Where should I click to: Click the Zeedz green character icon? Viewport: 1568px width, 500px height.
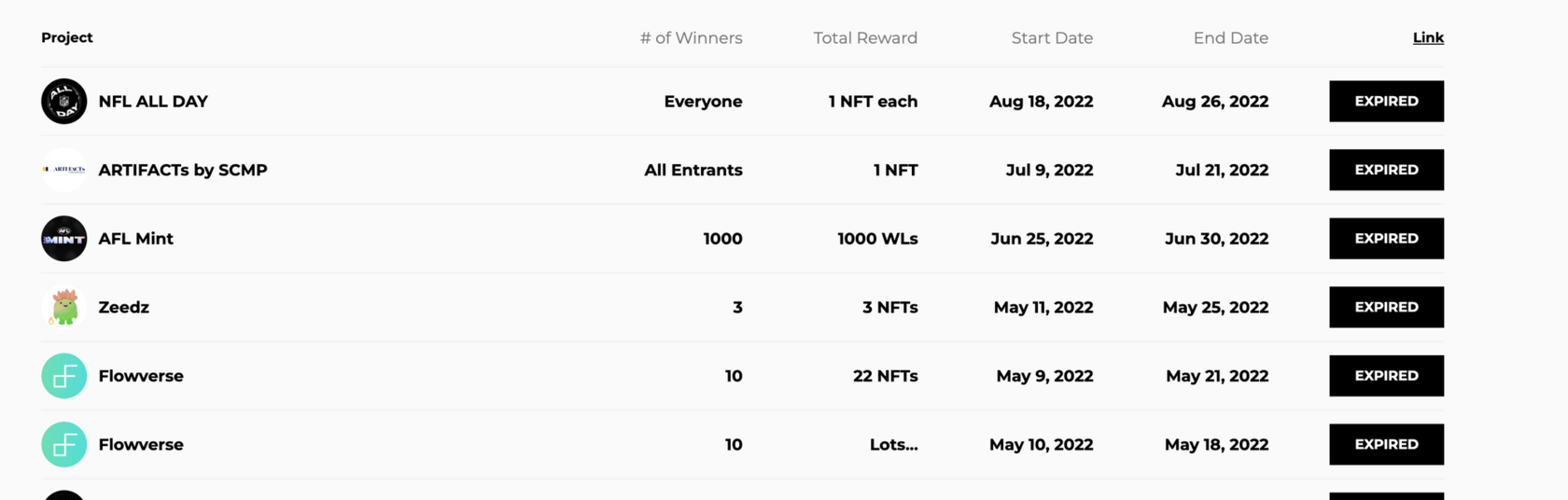pyautogui.click(x=64, y=307)
